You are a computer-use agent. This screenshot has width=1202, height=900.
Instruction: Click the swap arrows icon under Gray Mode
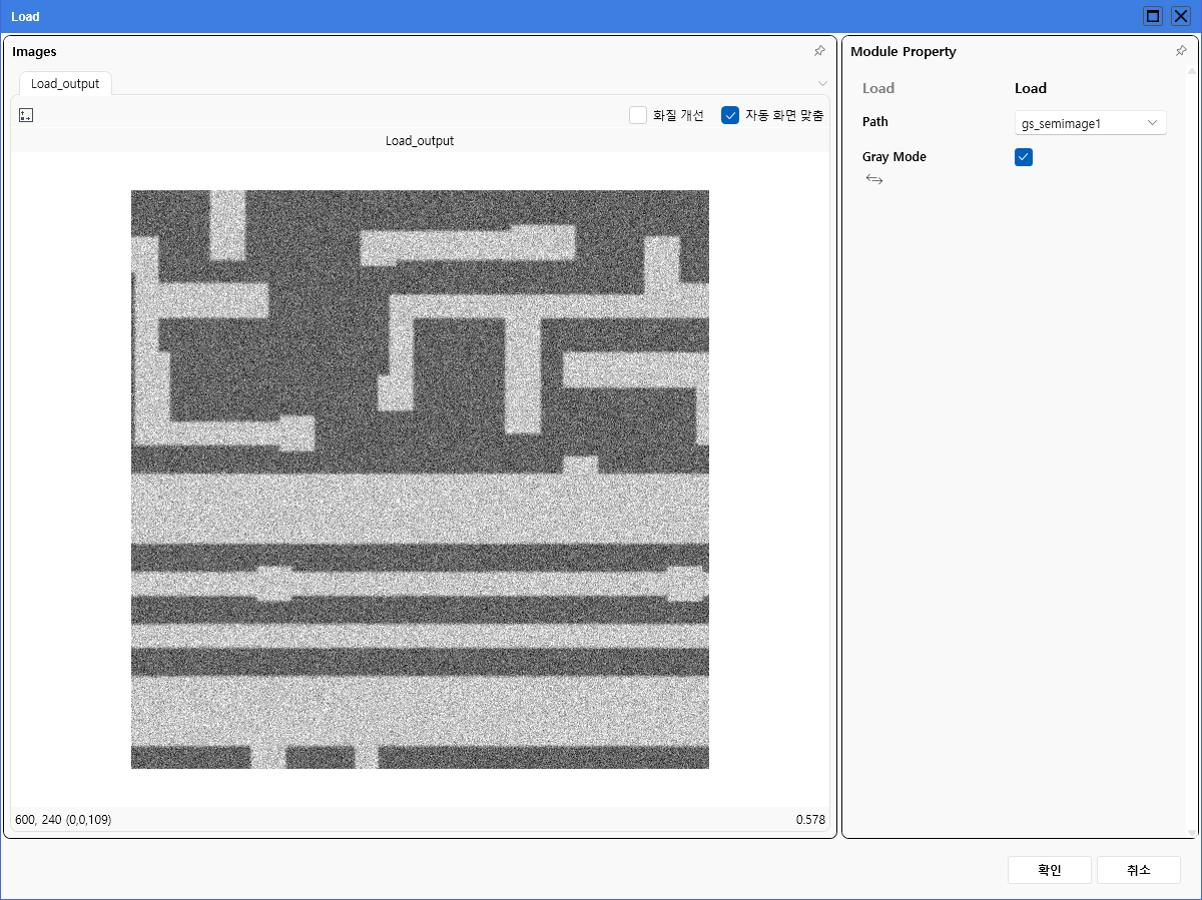(874, 180)
